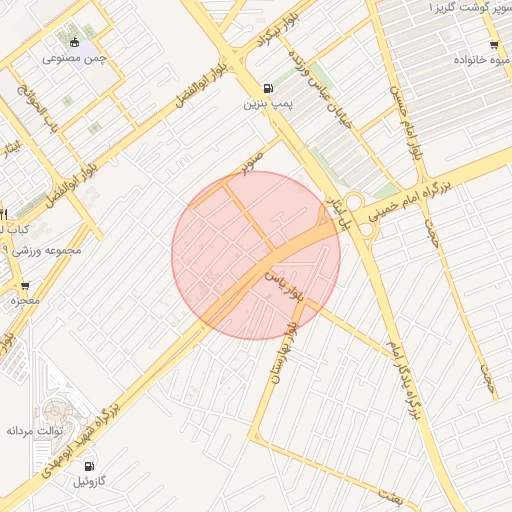Viewport: 512px width, 512px height.
Task: Select the صنوبر street label
Action: pos(252,164)
